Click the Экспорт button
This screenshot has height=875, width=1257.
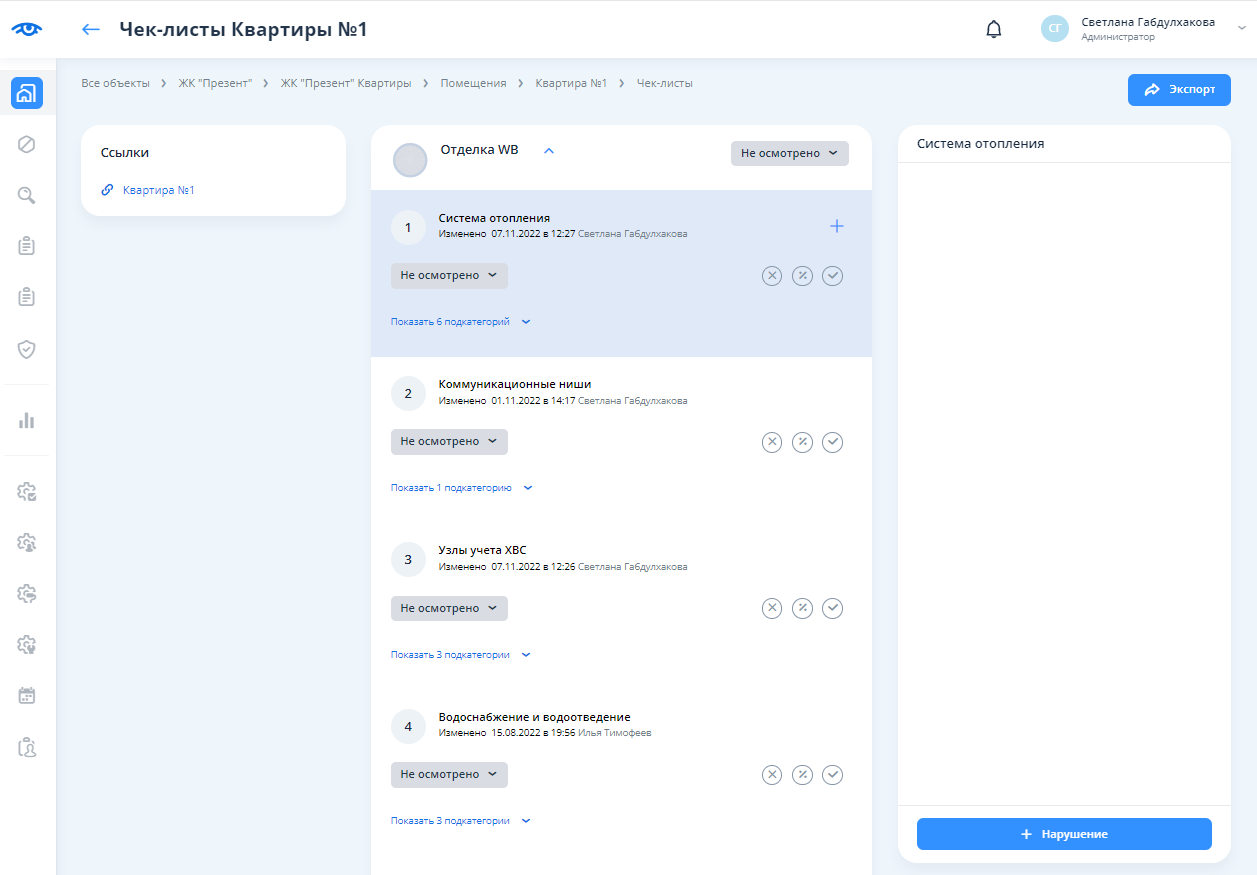(x=1179, y=89)
